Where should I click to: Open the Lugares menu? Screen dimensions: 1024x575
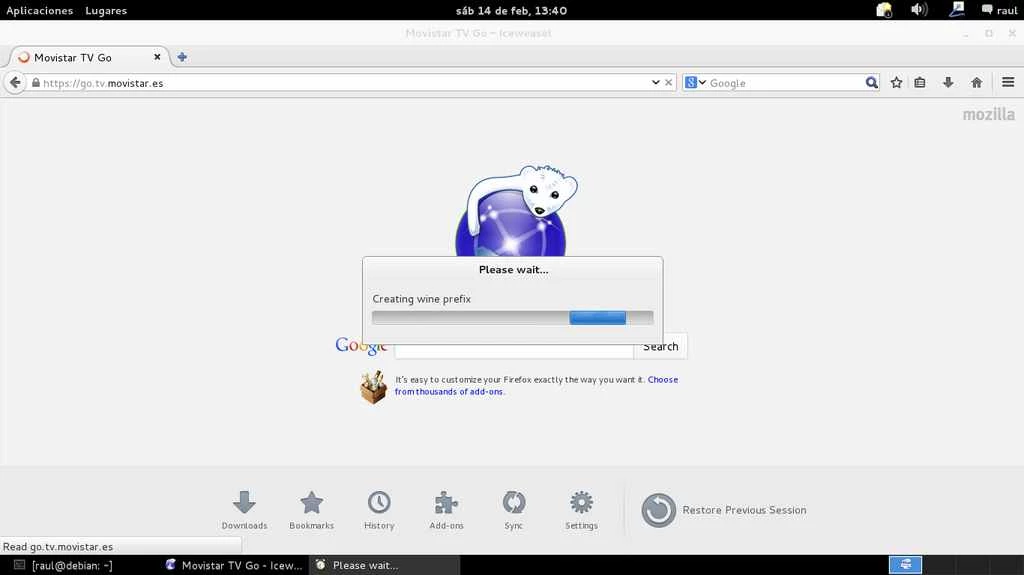click(x=106, y=10)
